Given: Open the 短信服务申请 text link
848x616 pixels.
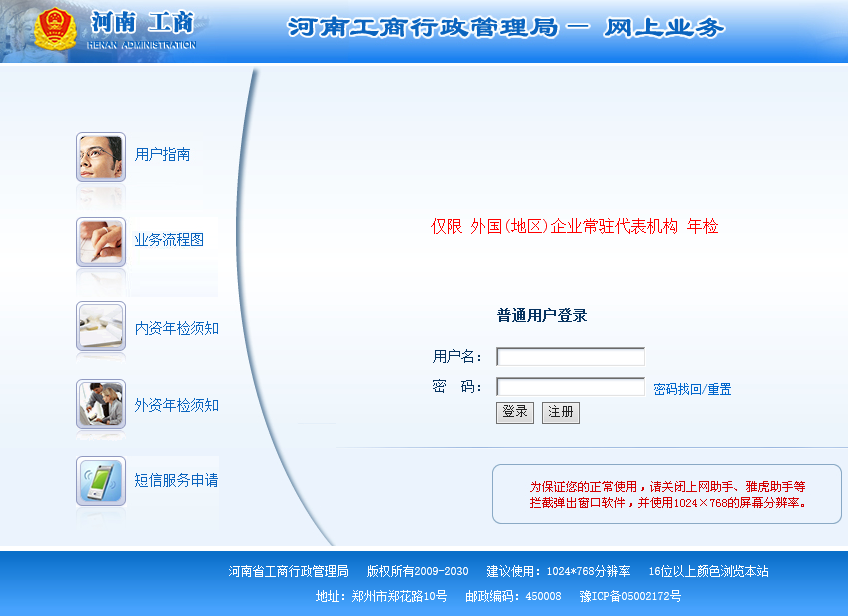Looking at the screenshot, I should pos(176,480).
